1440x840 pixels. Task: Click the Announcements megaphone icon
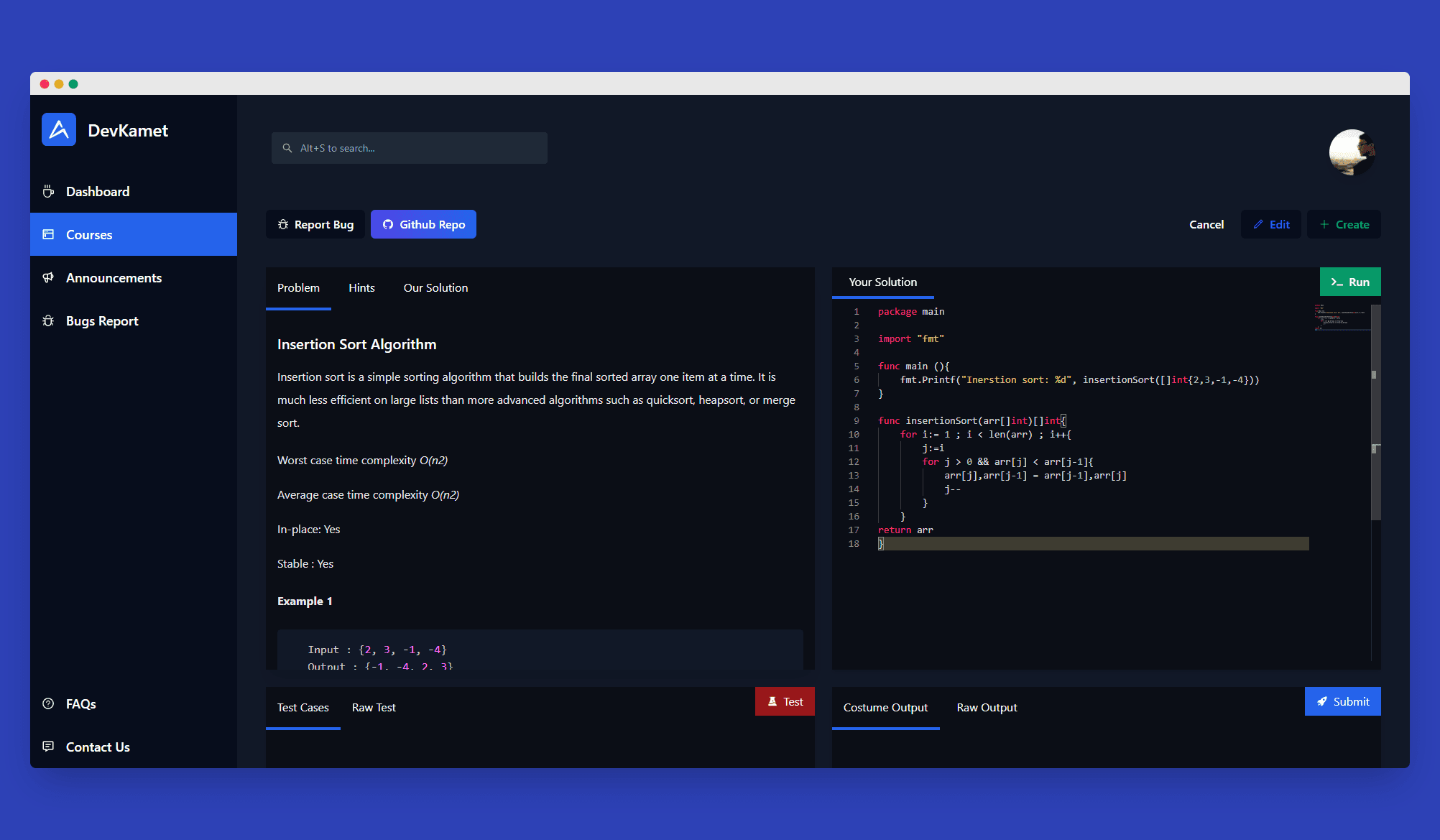click(48, 278)
